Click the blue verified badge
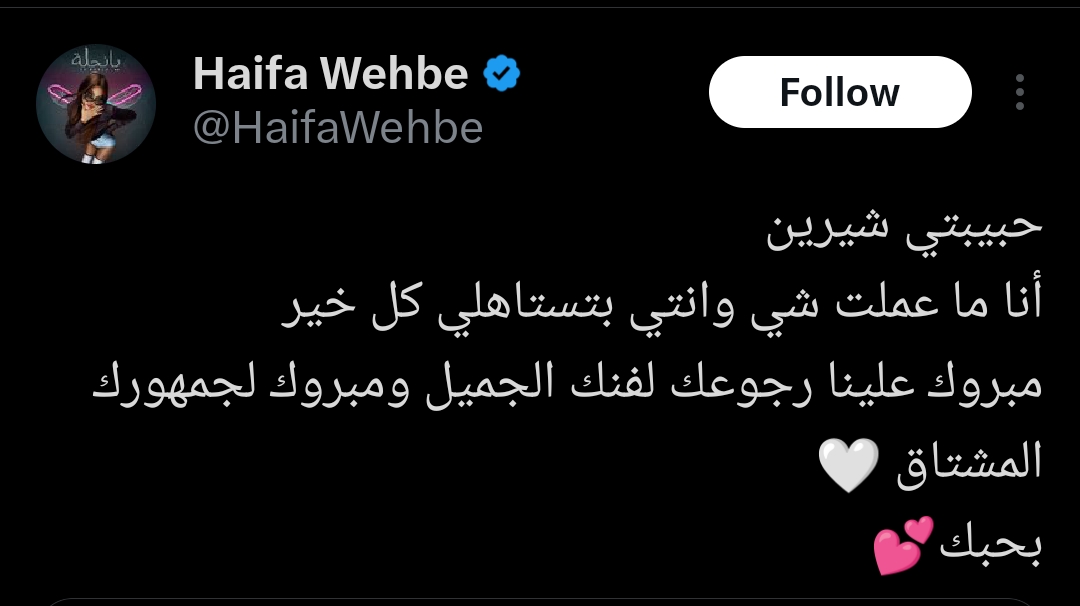Image resolution: width=1080 pixels, height=606 pixels. [x=501, y=74]
